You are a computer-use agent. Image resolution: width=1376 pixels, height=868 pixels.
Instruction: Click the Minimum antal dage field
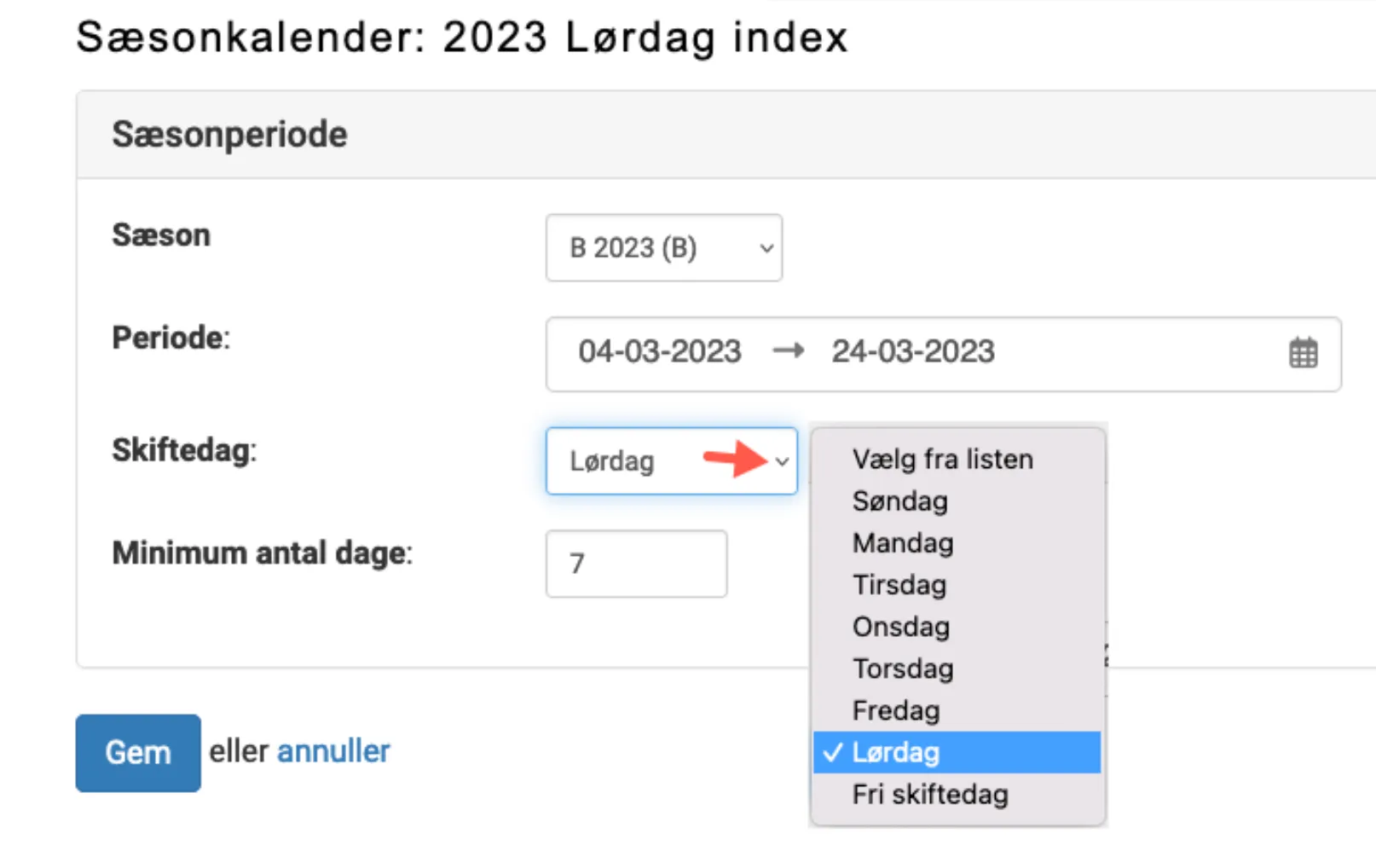tap(636, 564)
